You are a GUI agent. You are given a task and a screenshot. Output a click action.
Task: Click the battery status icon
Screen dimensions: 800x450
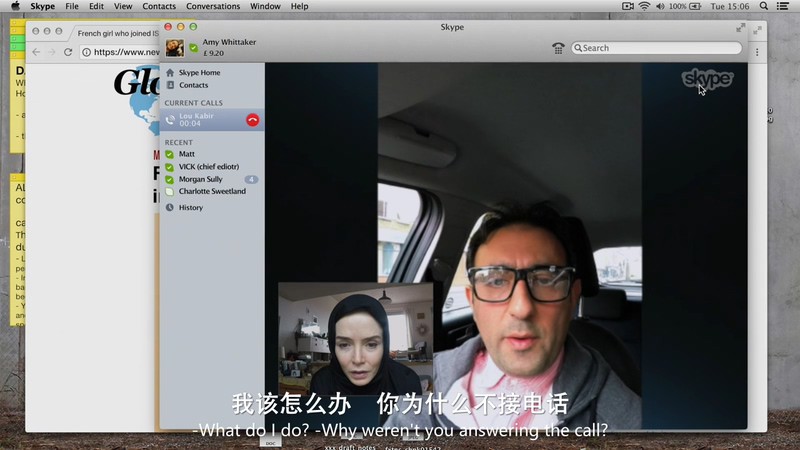[695, 6]
